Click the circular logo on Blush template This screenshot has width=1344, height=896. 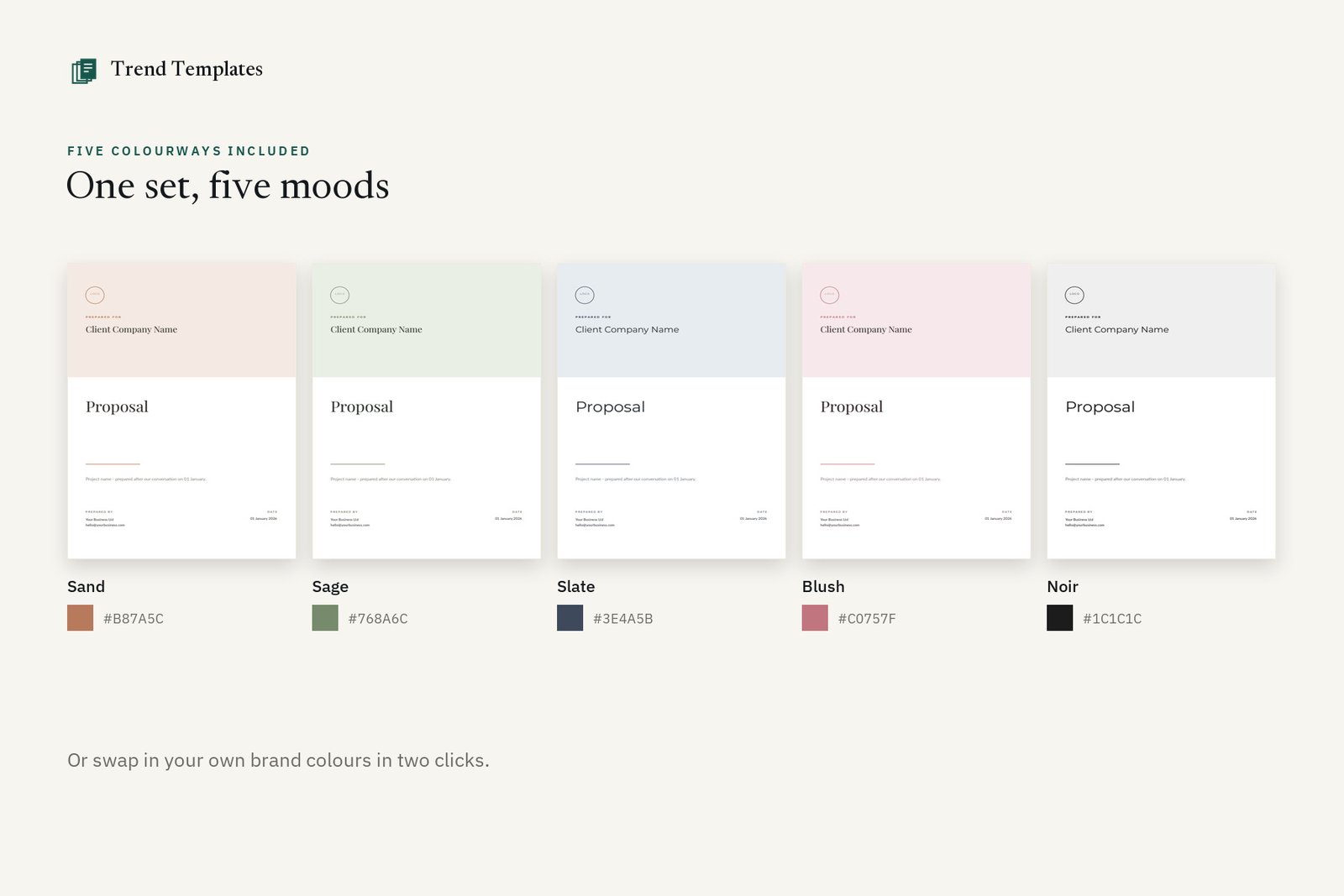(x=830, y=295)
